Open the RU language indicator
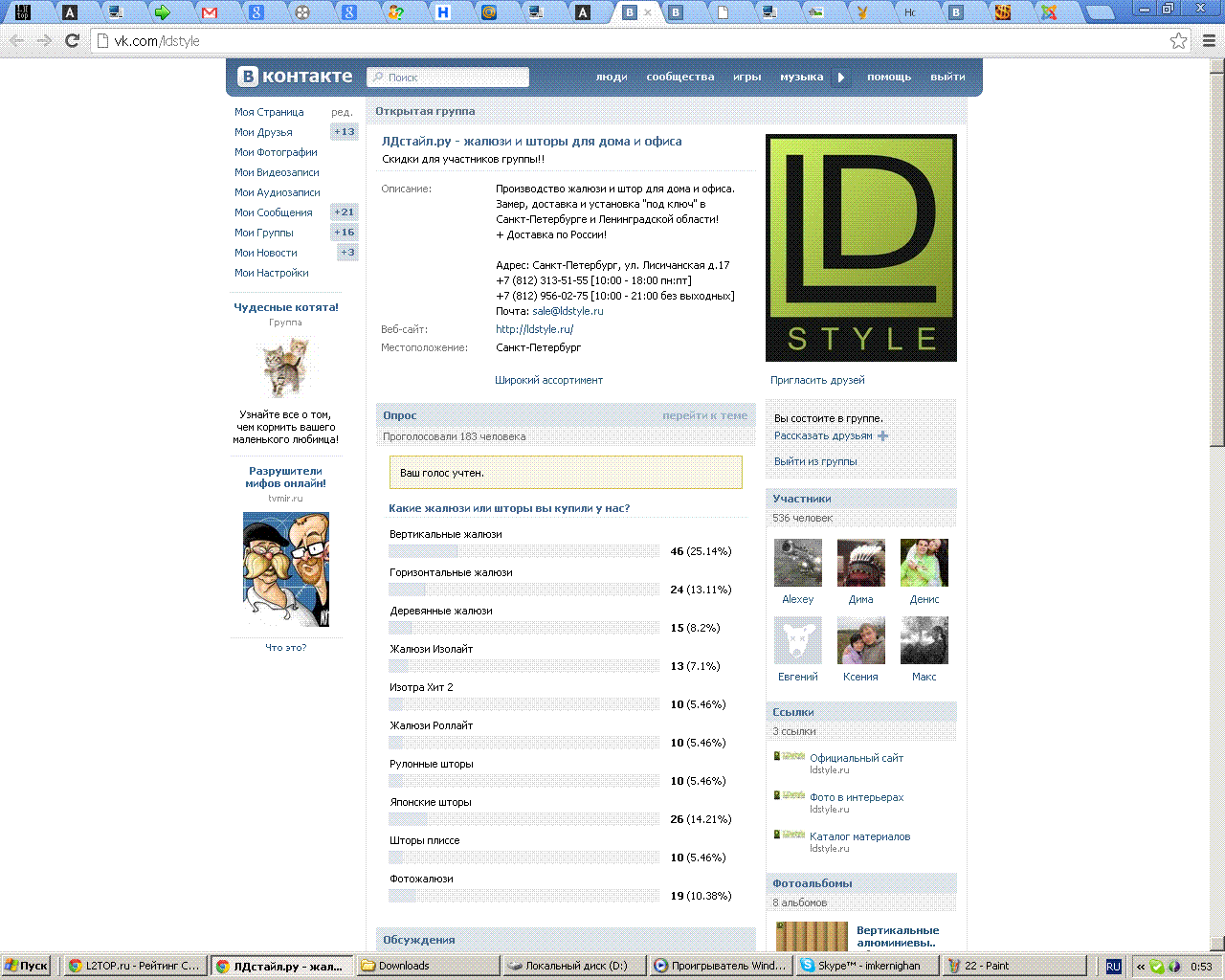 (x=1113, y=967)
